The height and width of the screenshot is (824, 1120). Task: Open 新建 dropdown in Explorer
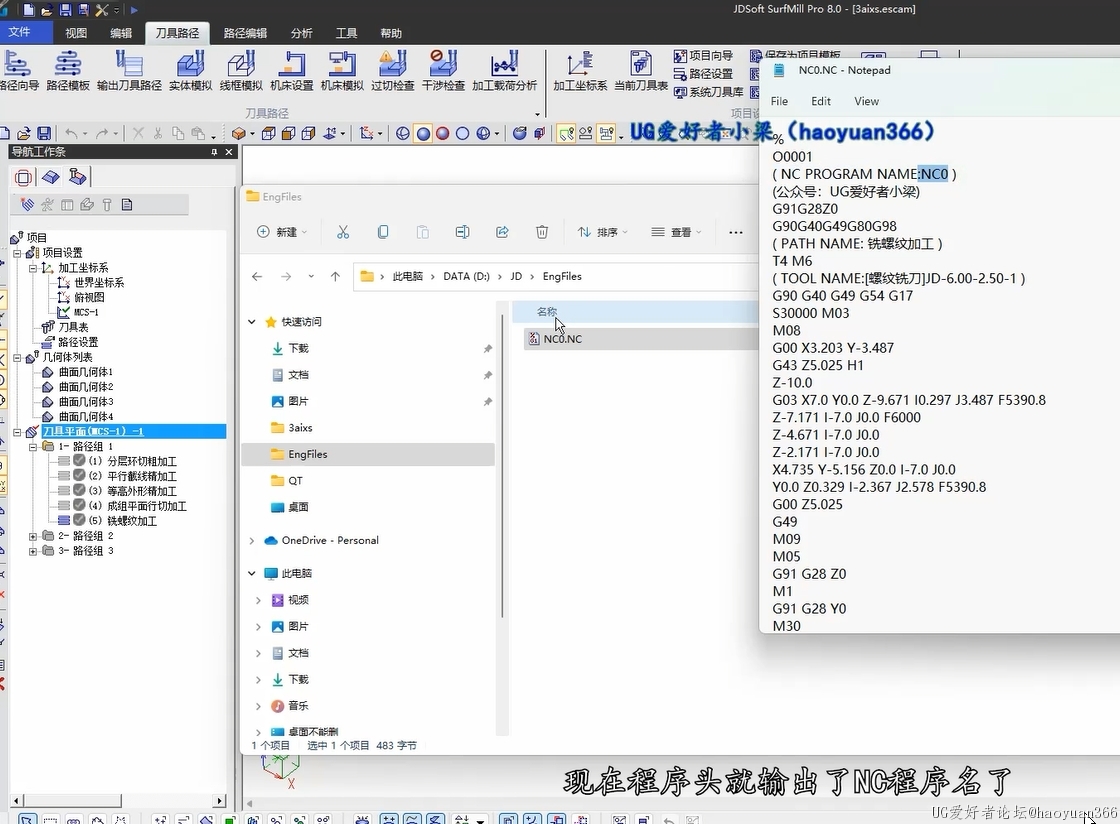click(x=283, y=232)
